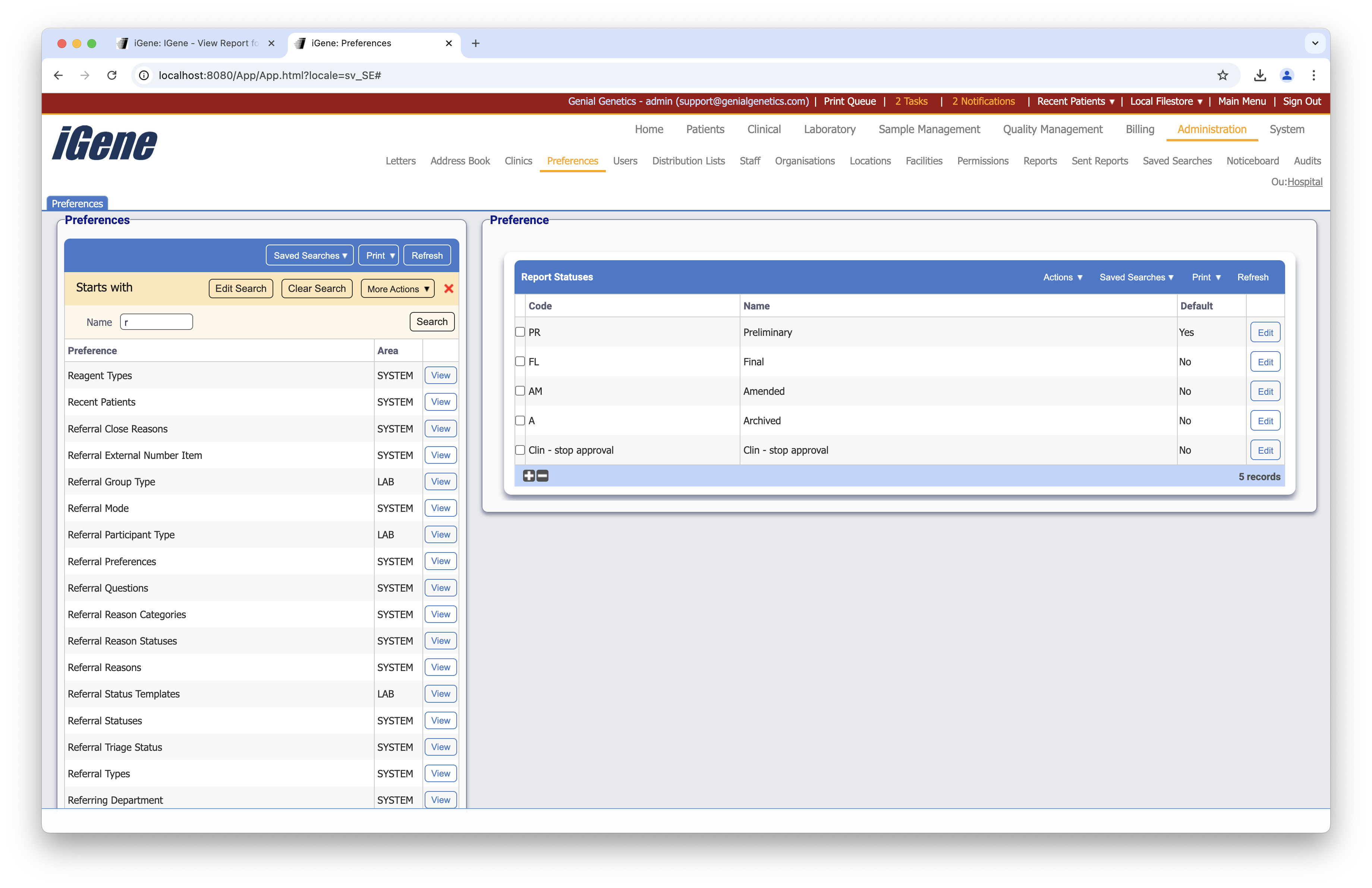The image size is (1372, 888).
Task: Expand the More Actions dropdown
Action: pos(398,289)
